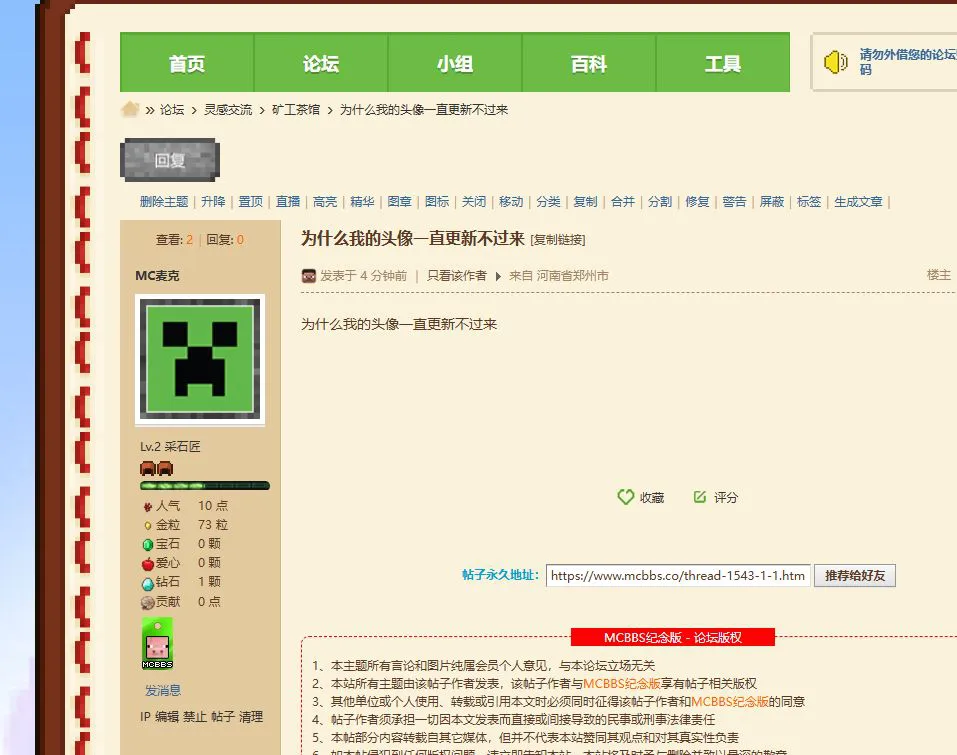Click the author avatar icon beside 发表于
The width and height of the screenshot is (957, 755).
(x=309, y=276)
